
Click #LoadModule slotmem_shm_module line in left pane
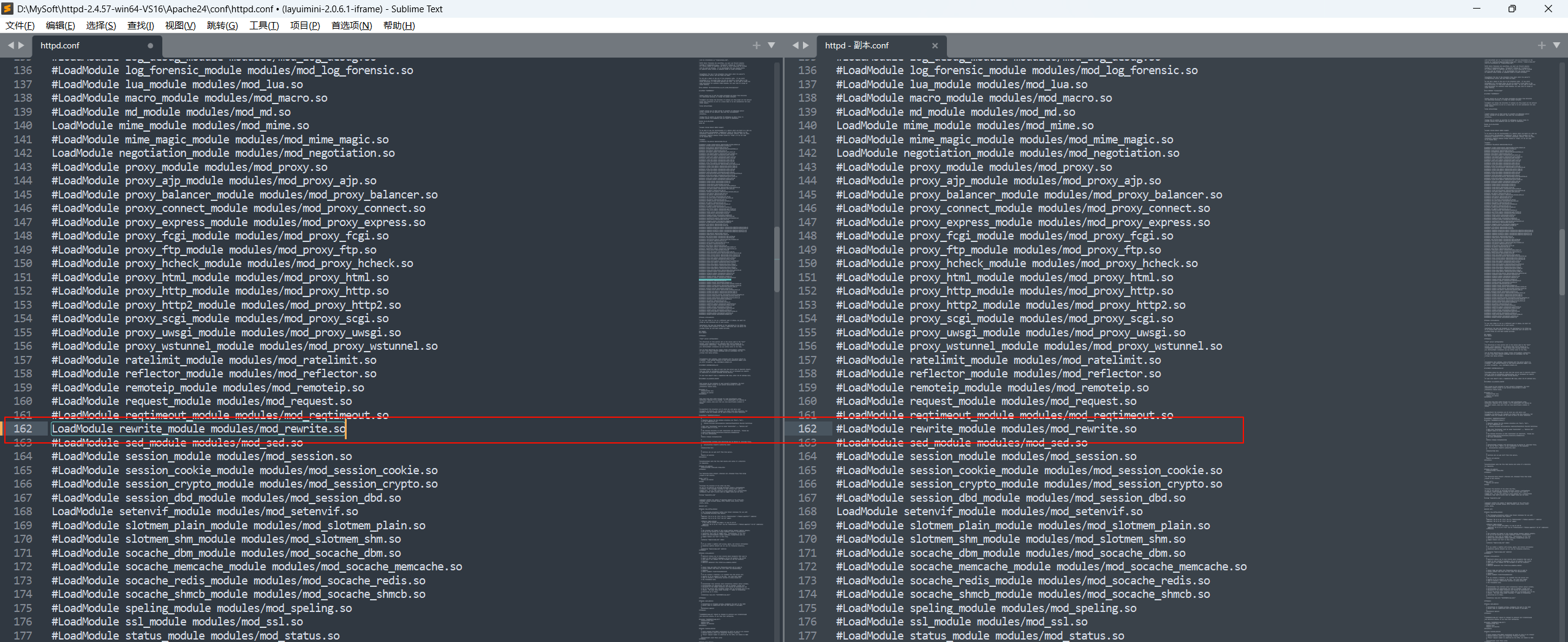[226, 539]
